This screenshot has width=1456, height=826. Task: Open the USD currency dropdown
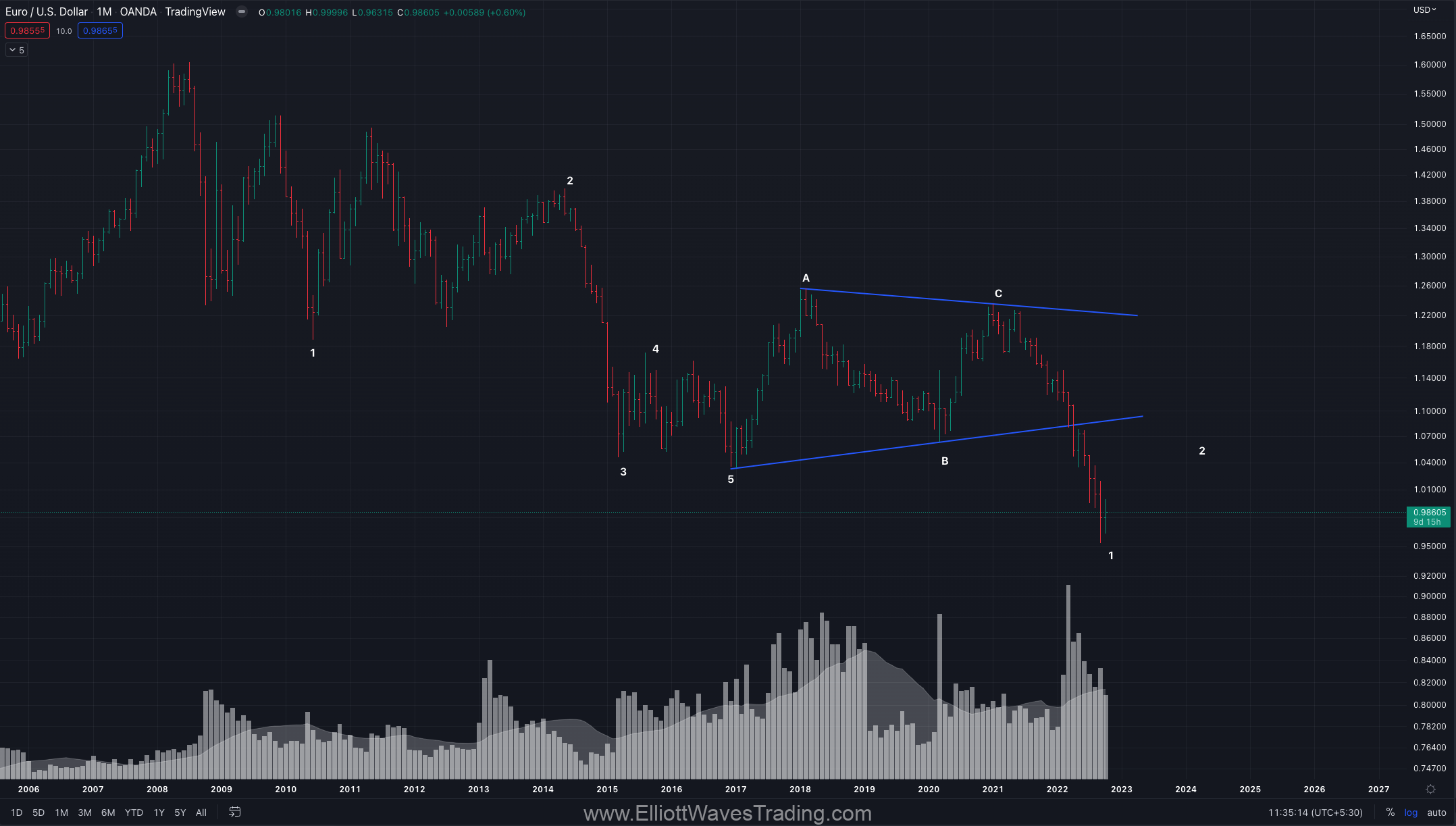[1425, 9]
